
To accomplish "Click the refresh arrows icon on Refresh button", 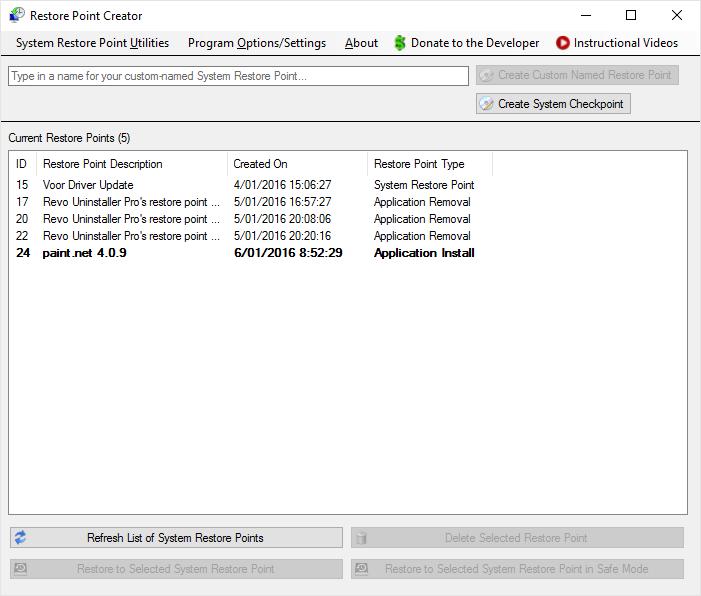I will (21, 538).
